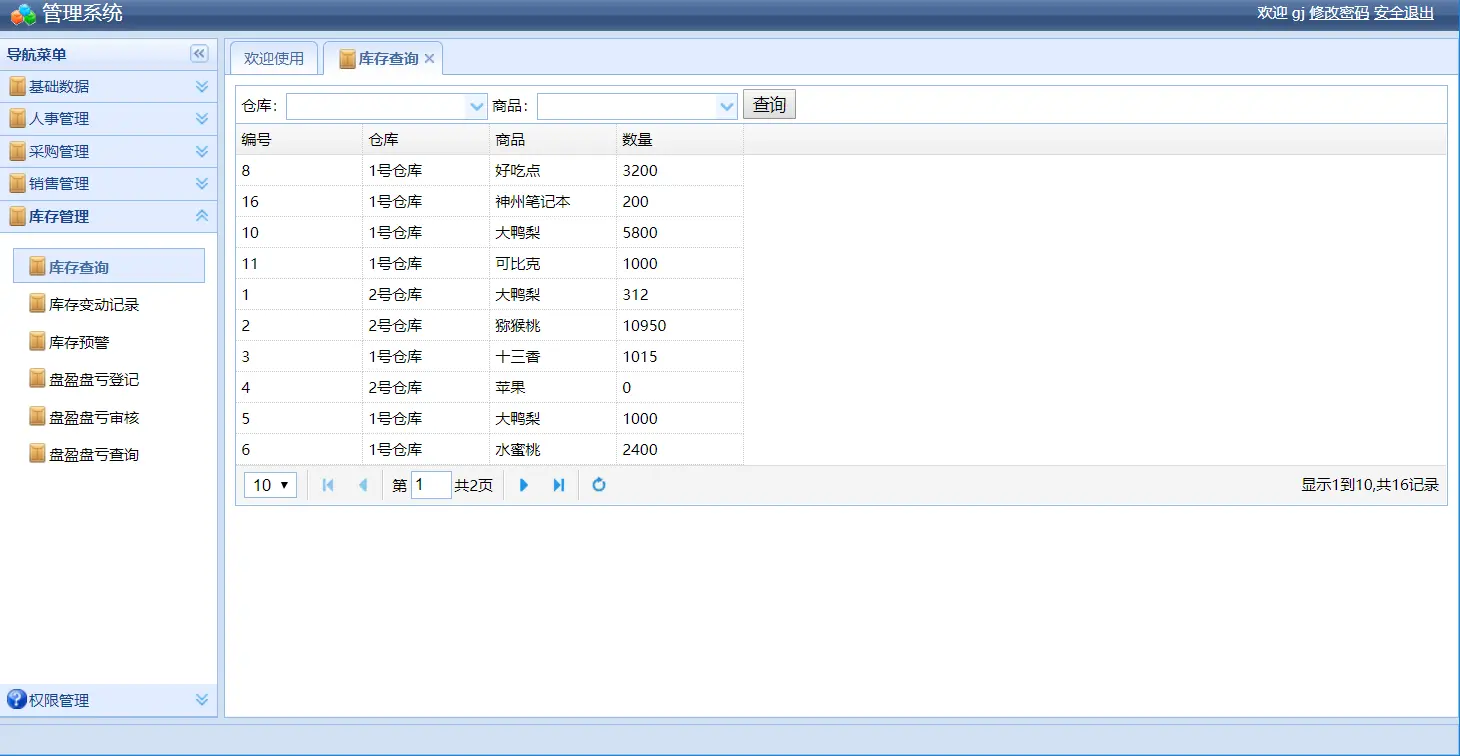1460x756 pixels.
Task: Click the quantity value 312
Action: pos(635,295)
